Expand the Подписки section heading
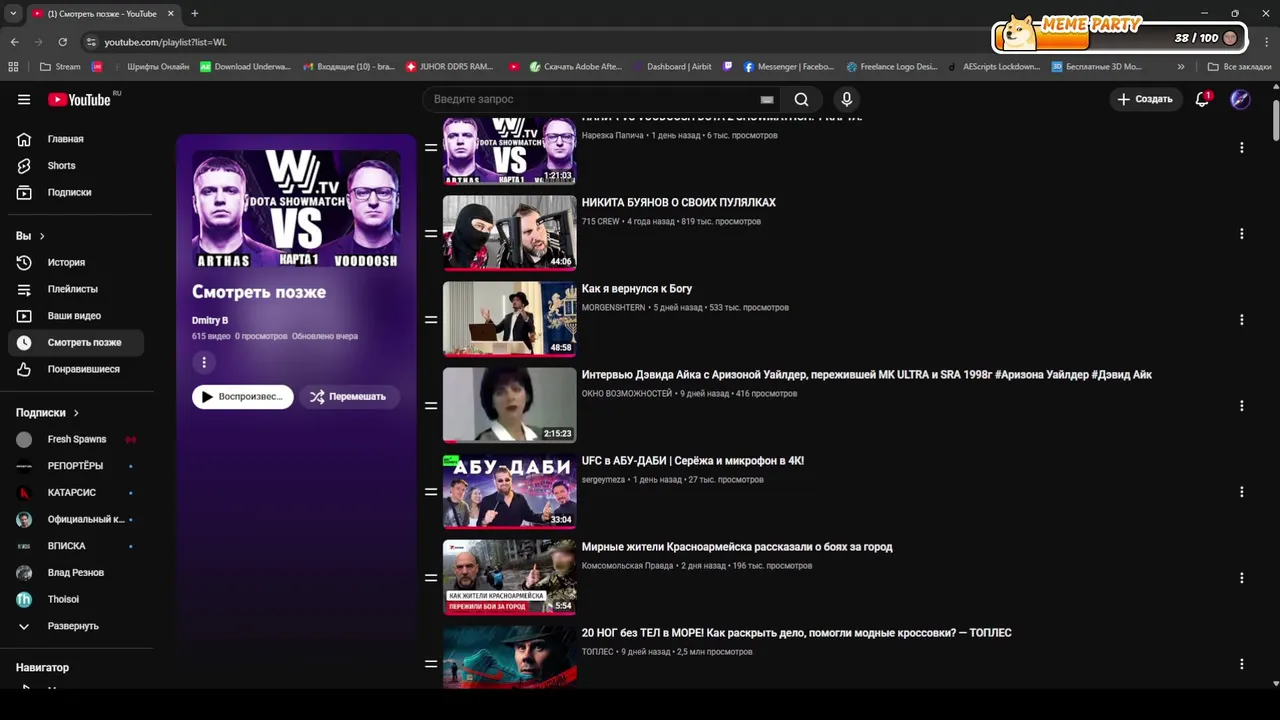 tap(47, 412)
